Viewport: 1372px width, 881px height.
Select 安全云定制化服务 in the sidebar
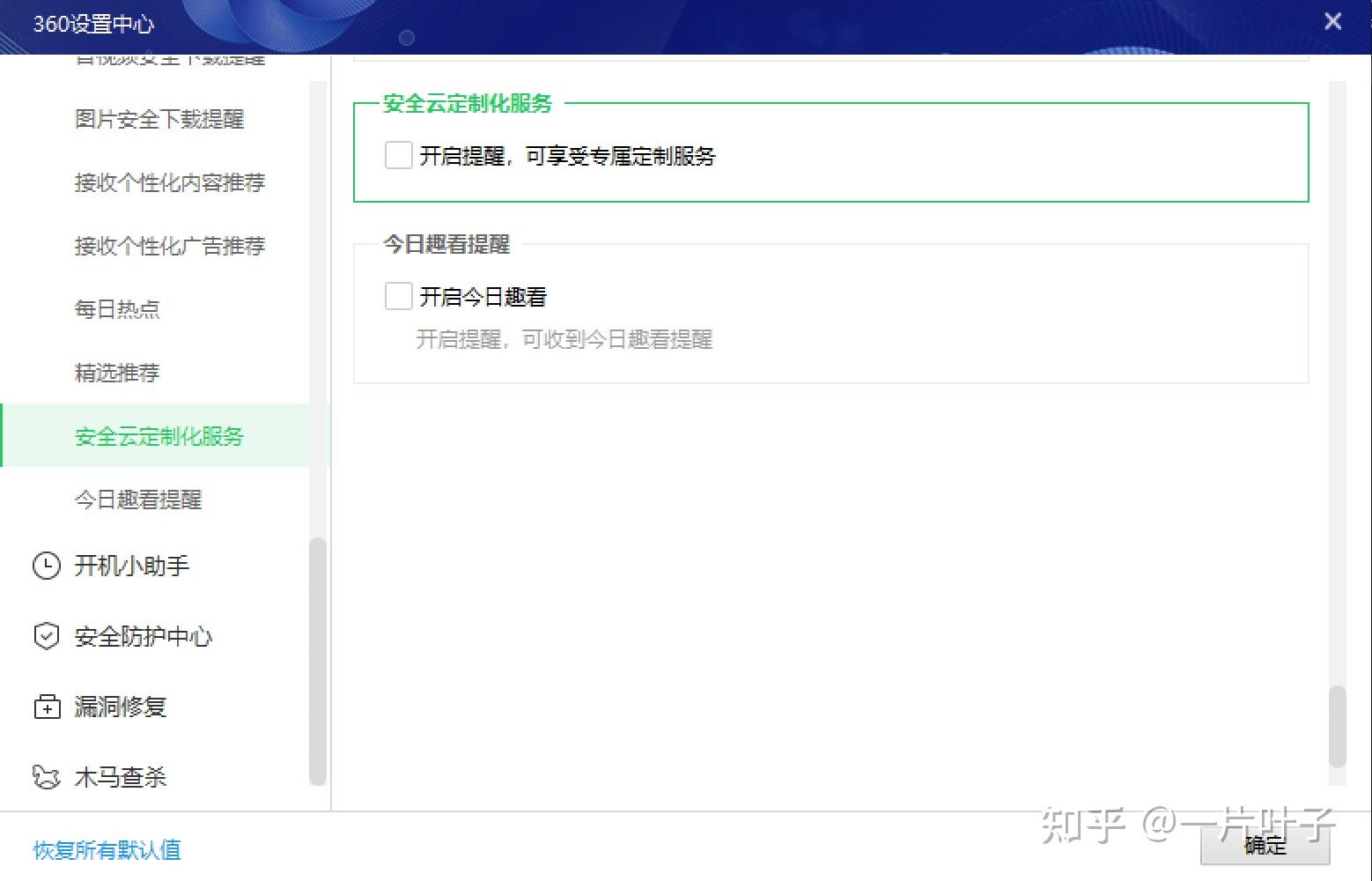[159, 436]
